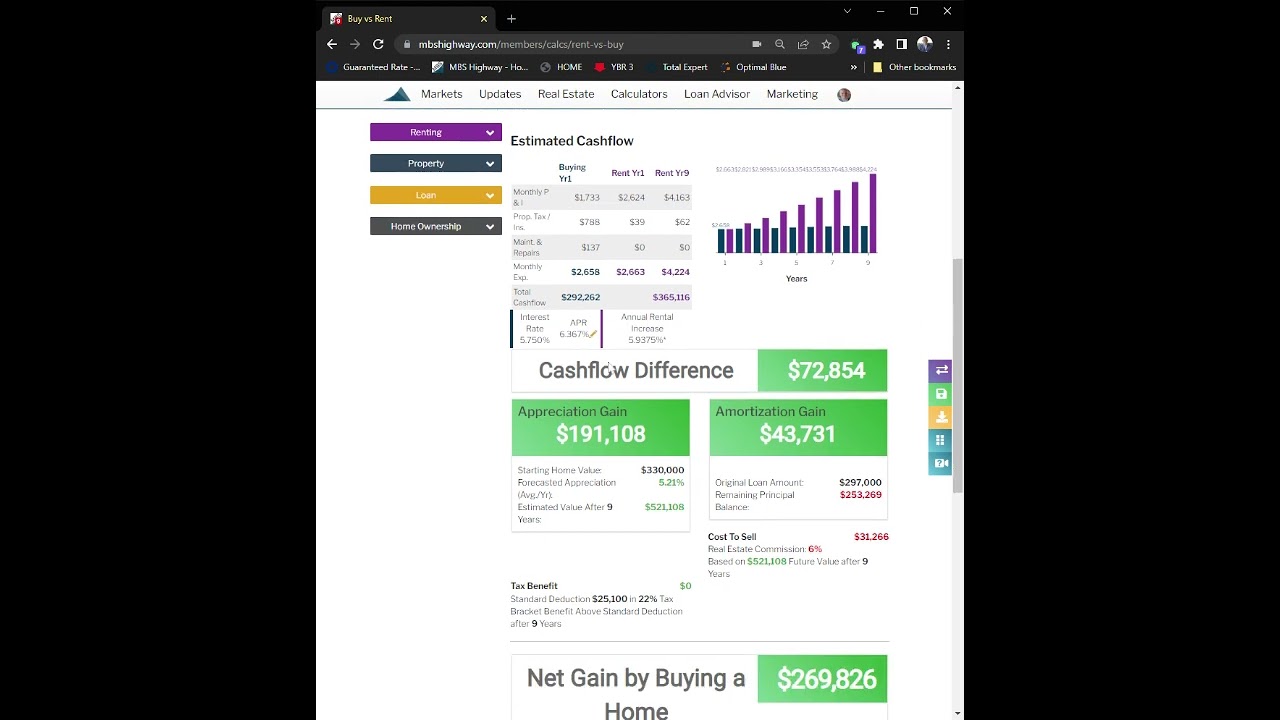The image size is (1280, 720).
Task: Expand the Loan section
Action: [x=436, y=195]
